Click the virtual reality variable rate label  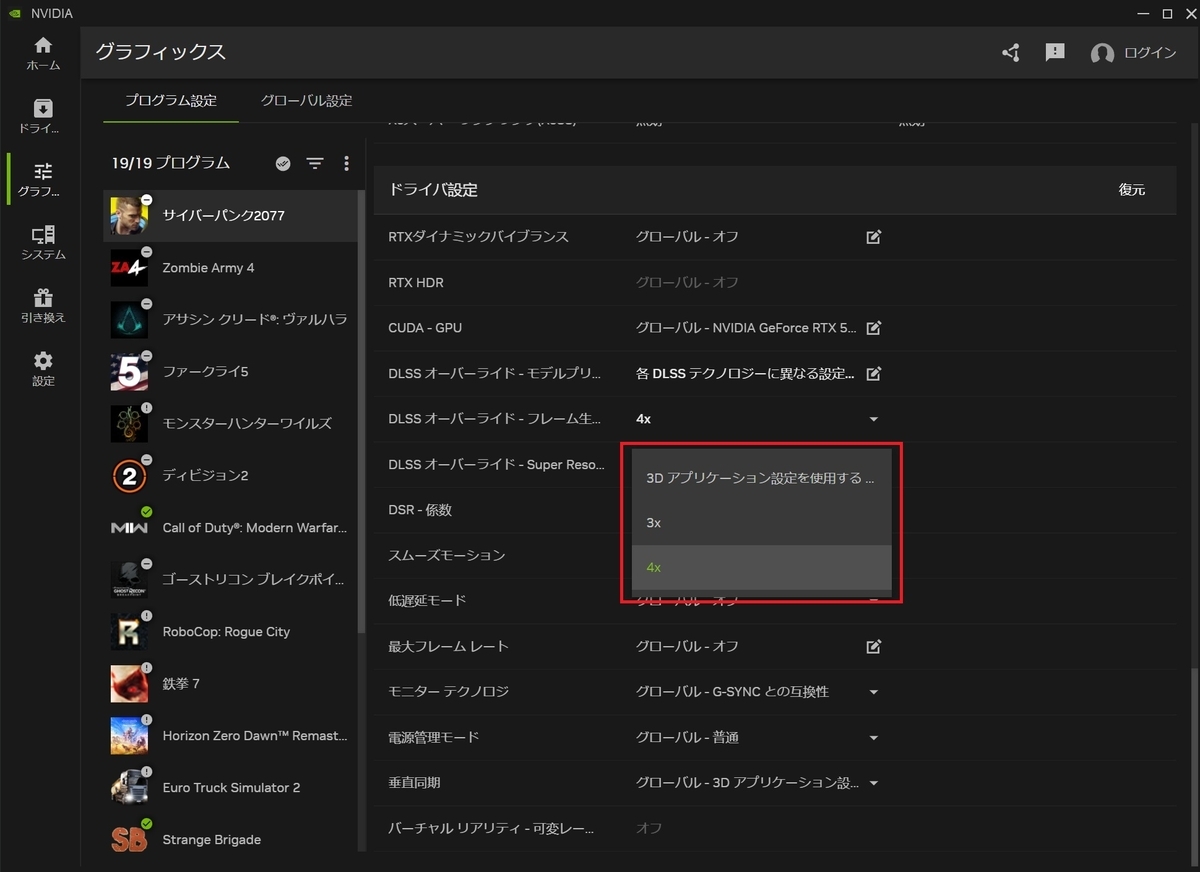point(491,829)
